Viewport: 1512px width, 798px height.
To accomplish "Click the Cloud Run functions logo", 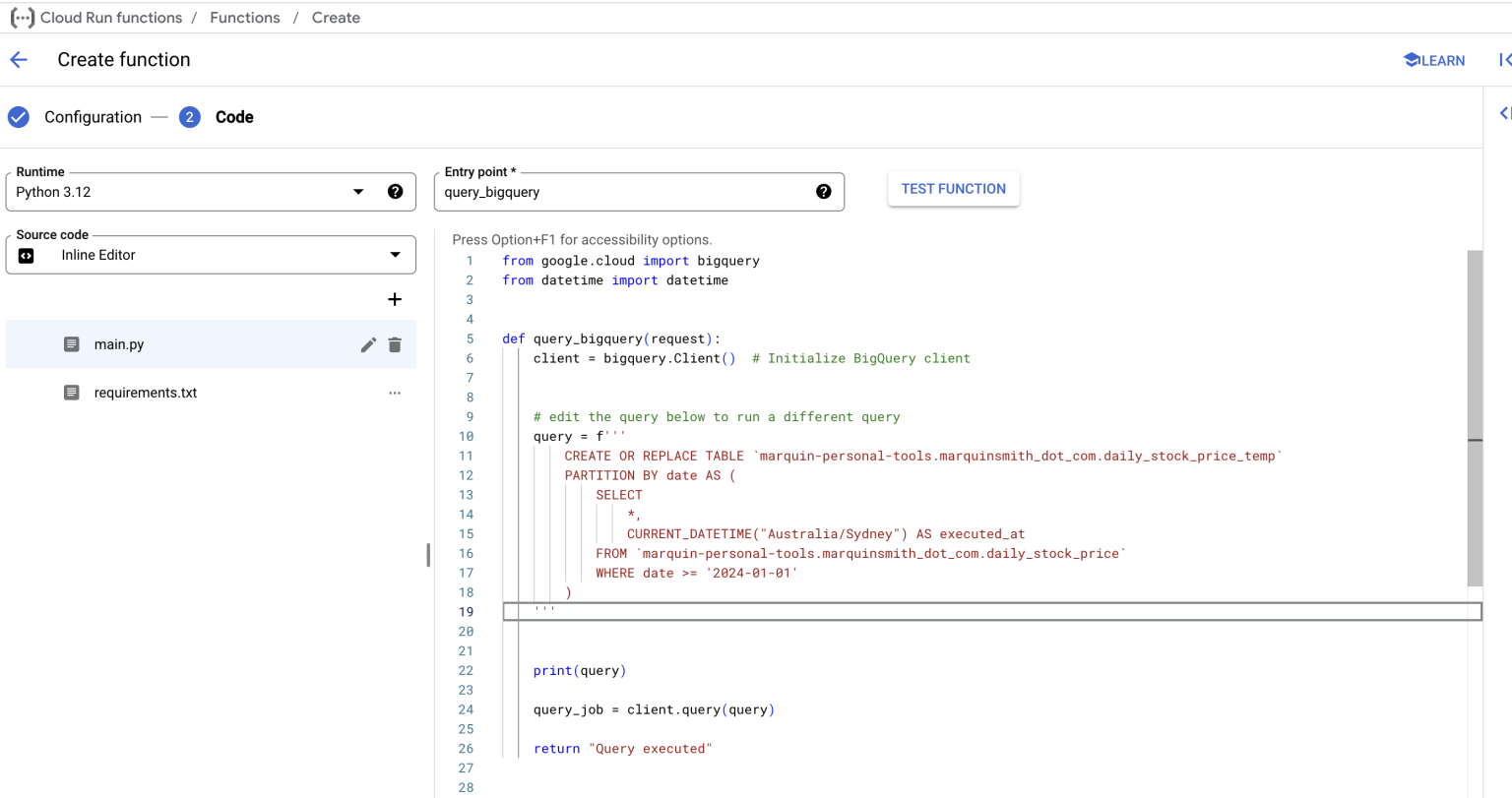I will [21, 17].
